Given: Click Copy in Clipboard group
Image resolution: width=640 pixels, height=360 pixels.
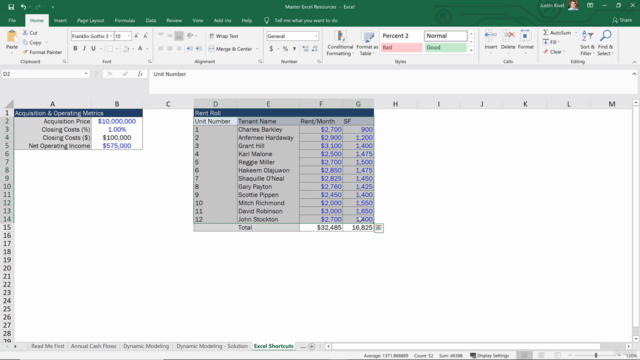Looking at the screenshot, I should tap(32, 42).
